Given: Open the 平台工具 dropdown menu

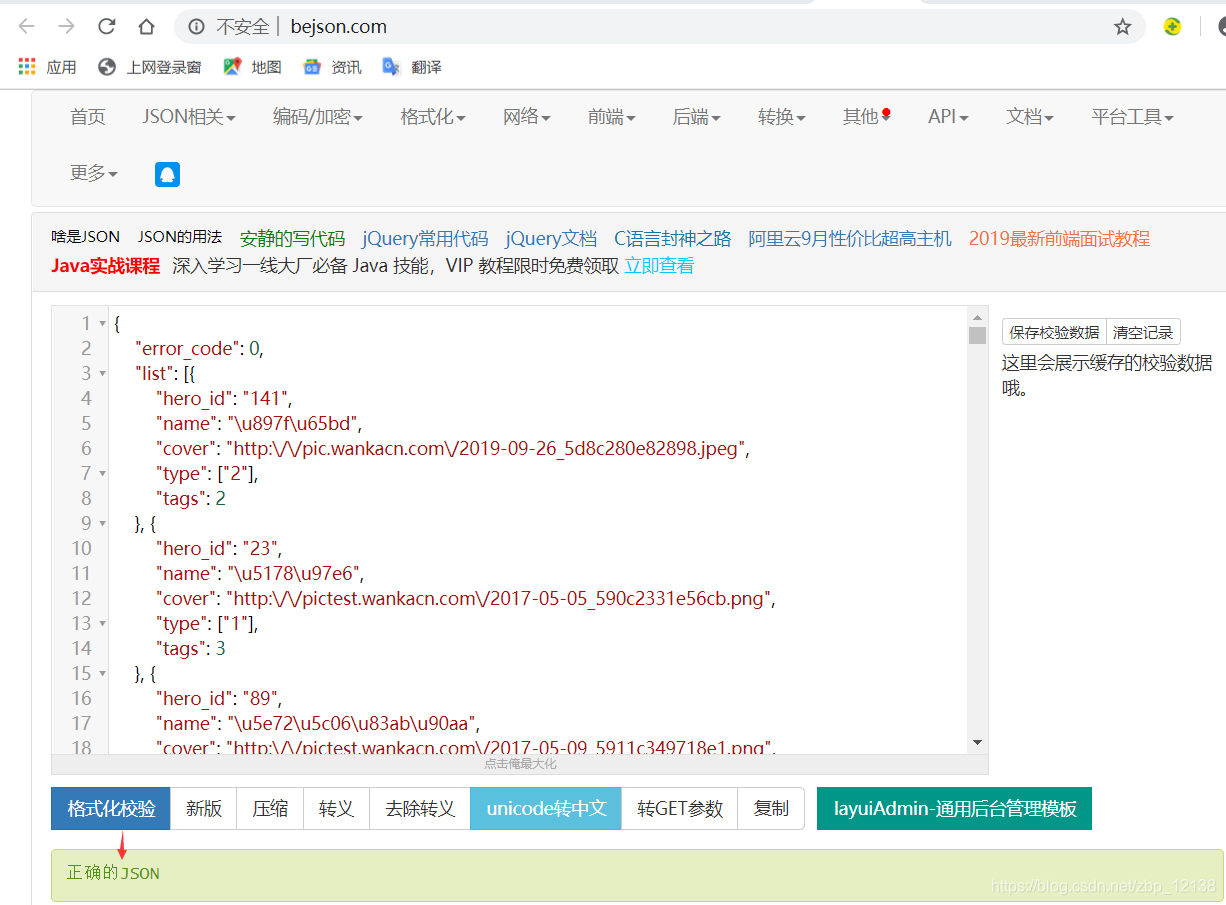Looking at the screenshot, I should [1132, 117].
